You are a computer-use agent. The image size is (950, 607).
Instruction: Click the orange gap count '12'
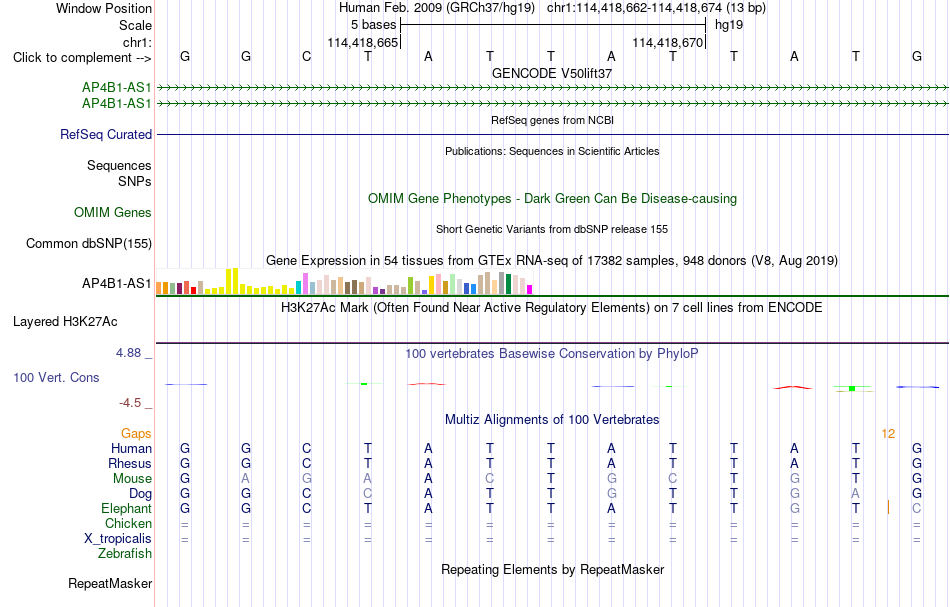click(x=888, y=434)
